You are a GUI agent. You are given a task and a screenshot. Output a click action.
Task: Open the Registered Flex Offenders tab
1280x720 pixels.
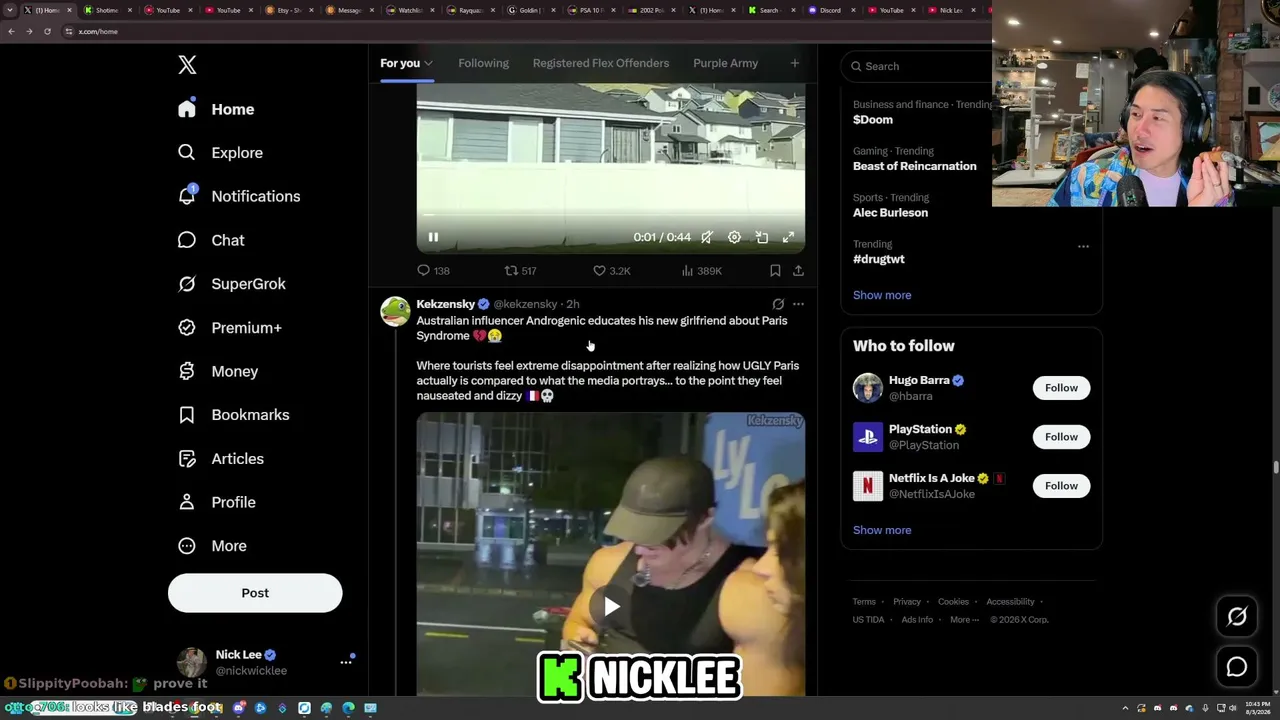point(601,63)
